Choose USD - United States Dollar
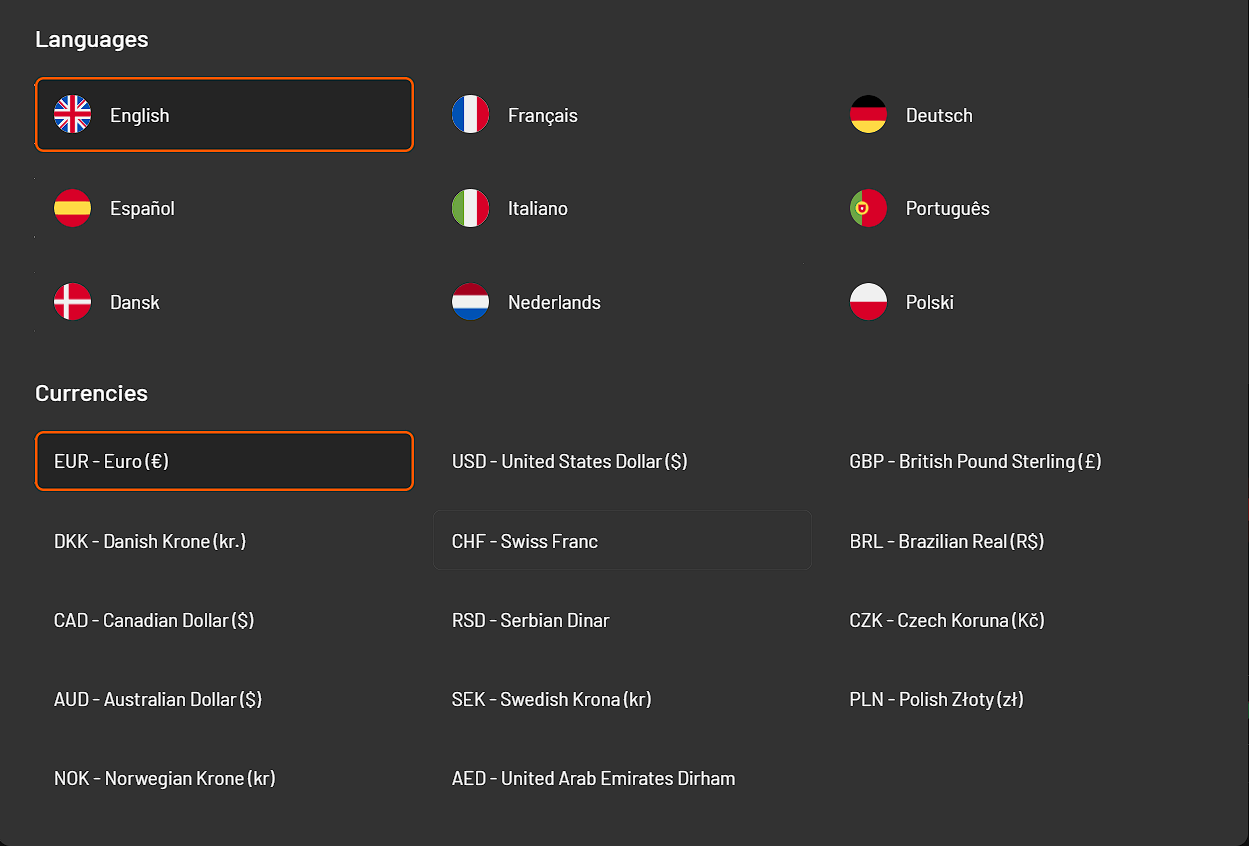Screen dimensions: 1249x846 569,461
